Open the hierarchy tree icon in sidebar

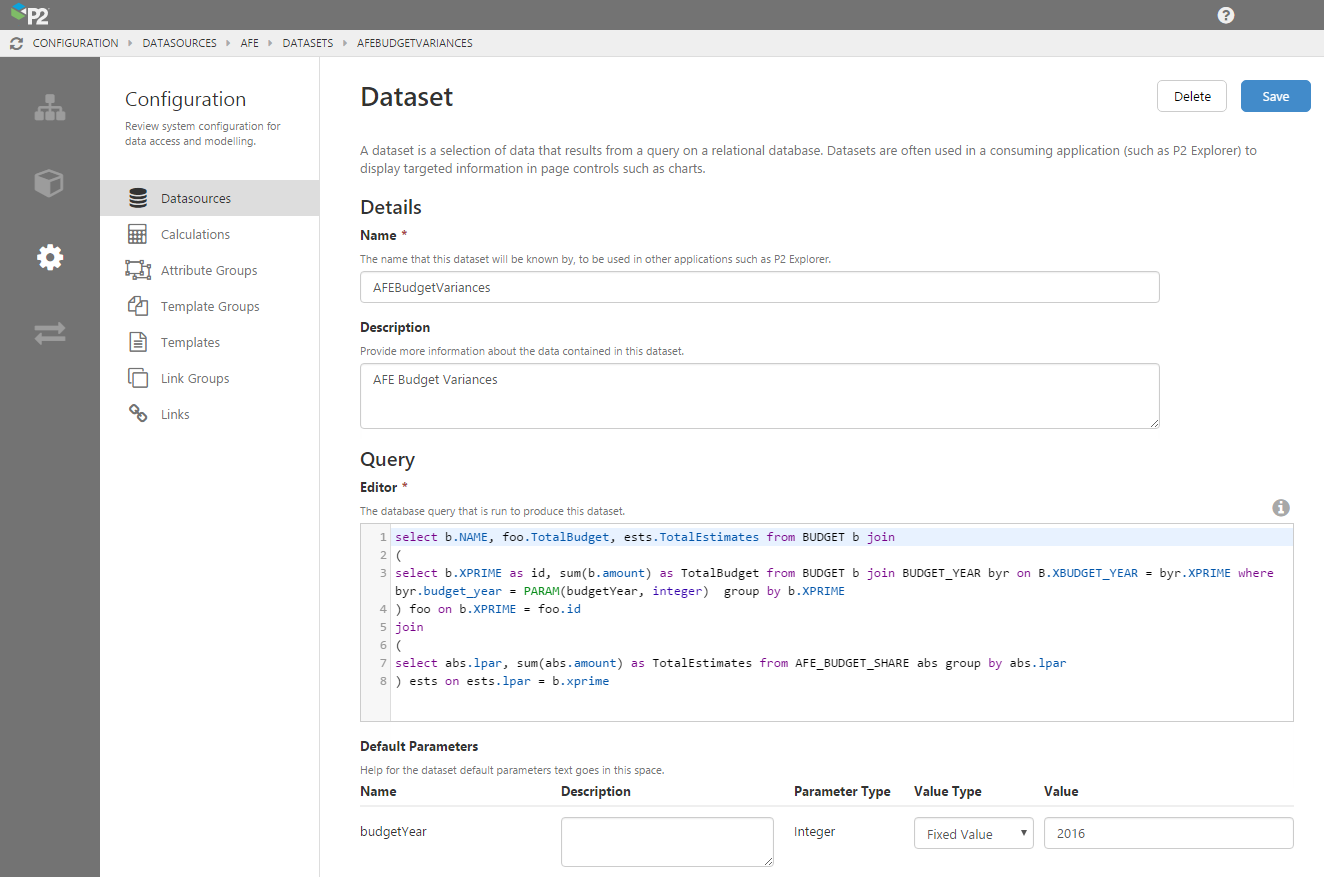click(x=50, y=108)
